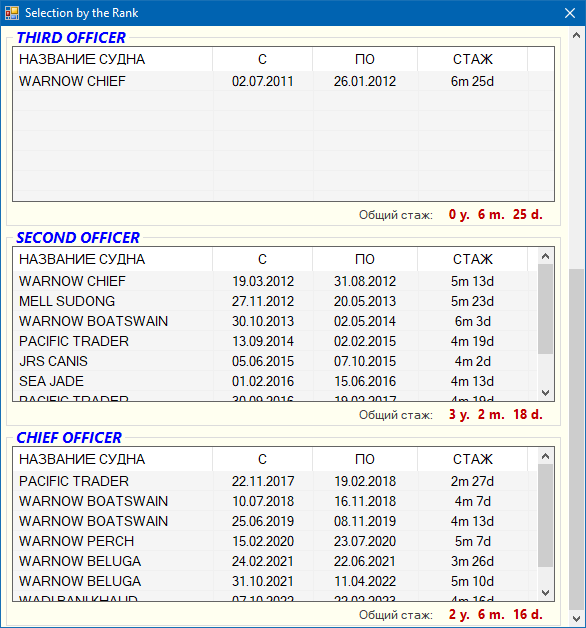This screenshot has height=628, width=586.
Task: Click date 02.07.2011 in Third Officer table
Action: click(263, 81)
